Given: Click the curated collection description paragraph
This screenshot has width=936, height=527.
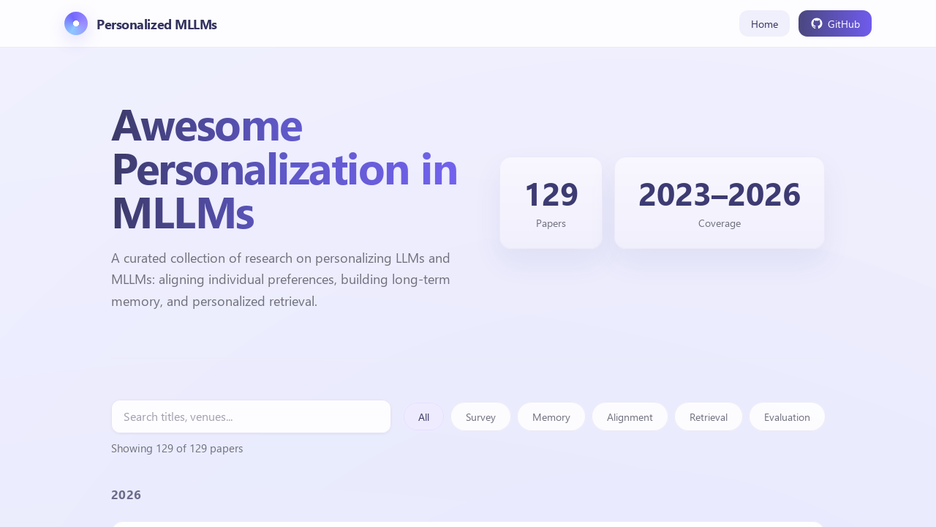Looking at the screenshot, I should (281, 279).
